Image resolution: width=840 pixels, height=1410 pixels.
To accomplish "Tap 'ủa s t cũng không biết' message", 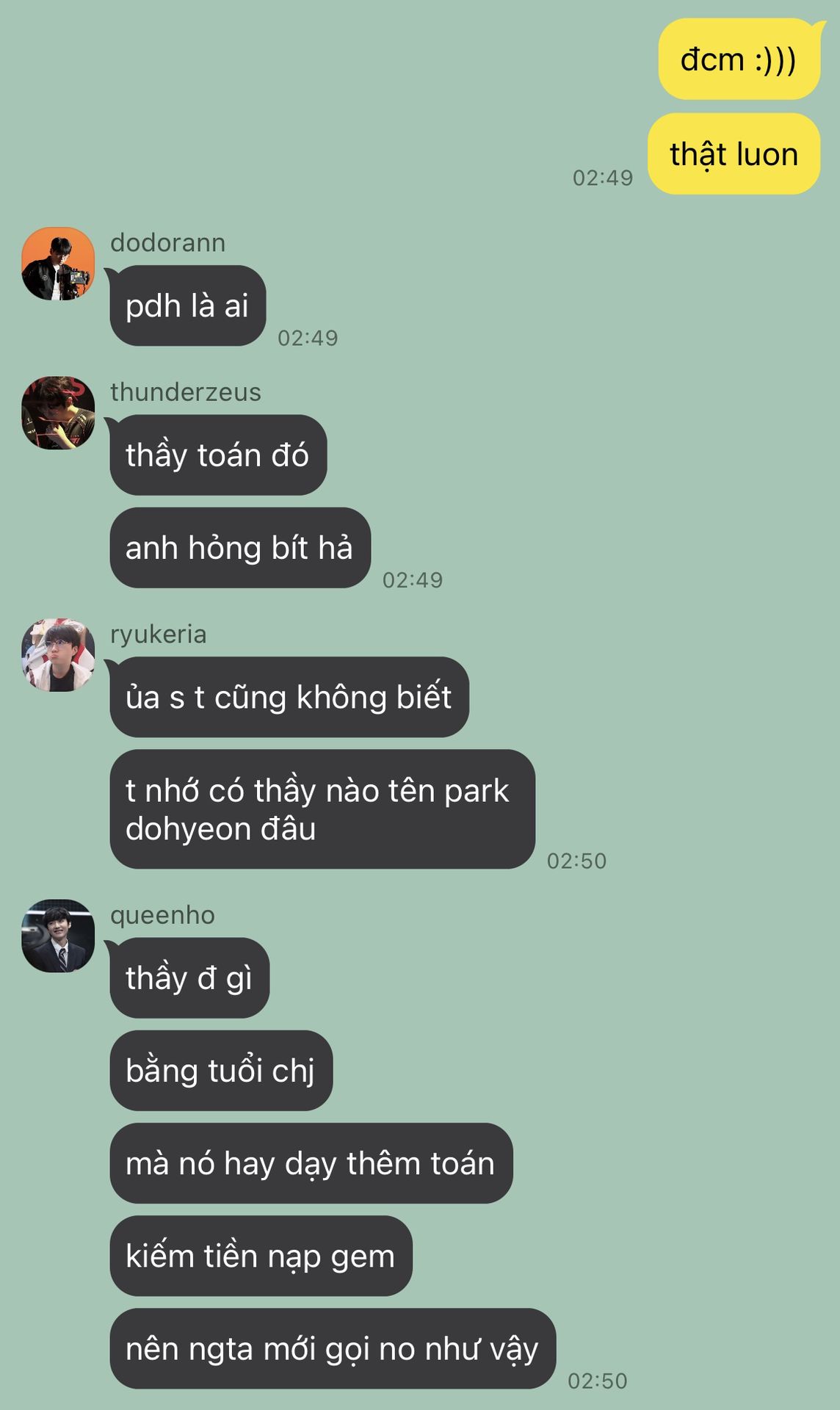I will (x=289, y=697).
